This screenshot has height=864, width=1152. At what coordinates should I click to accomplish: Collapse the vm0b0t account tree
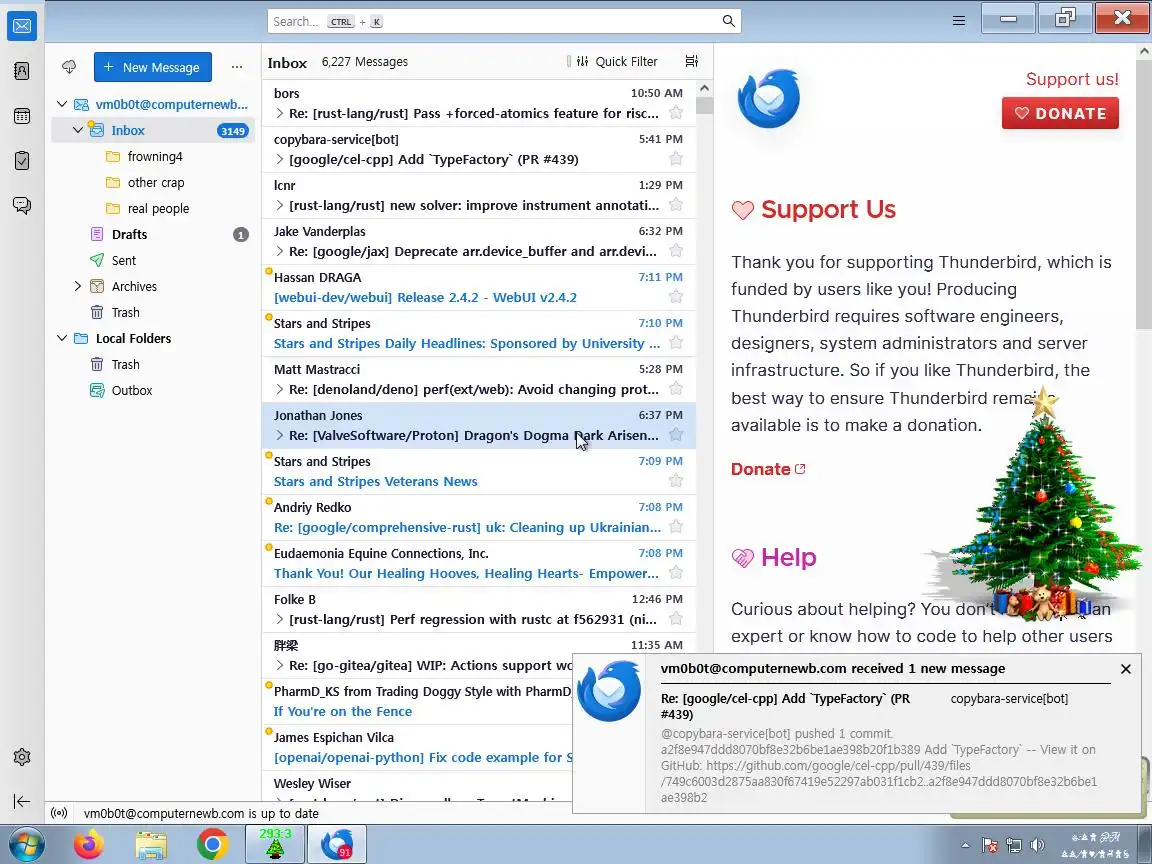coord(62,104)
